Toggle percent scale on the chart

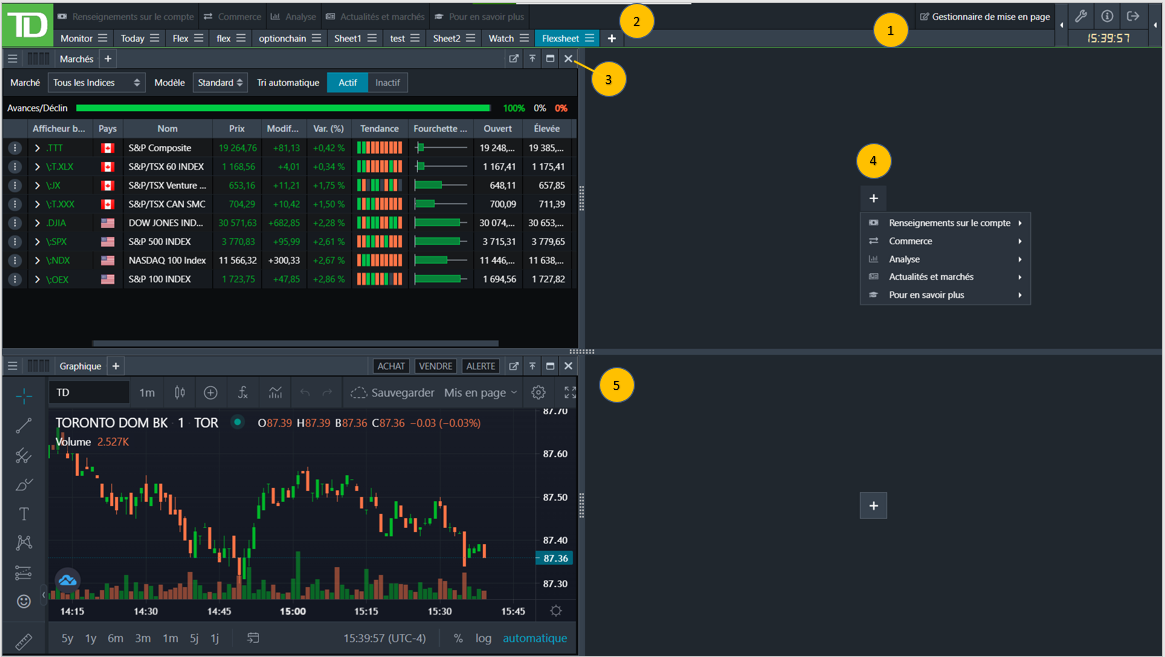(458, 638)
